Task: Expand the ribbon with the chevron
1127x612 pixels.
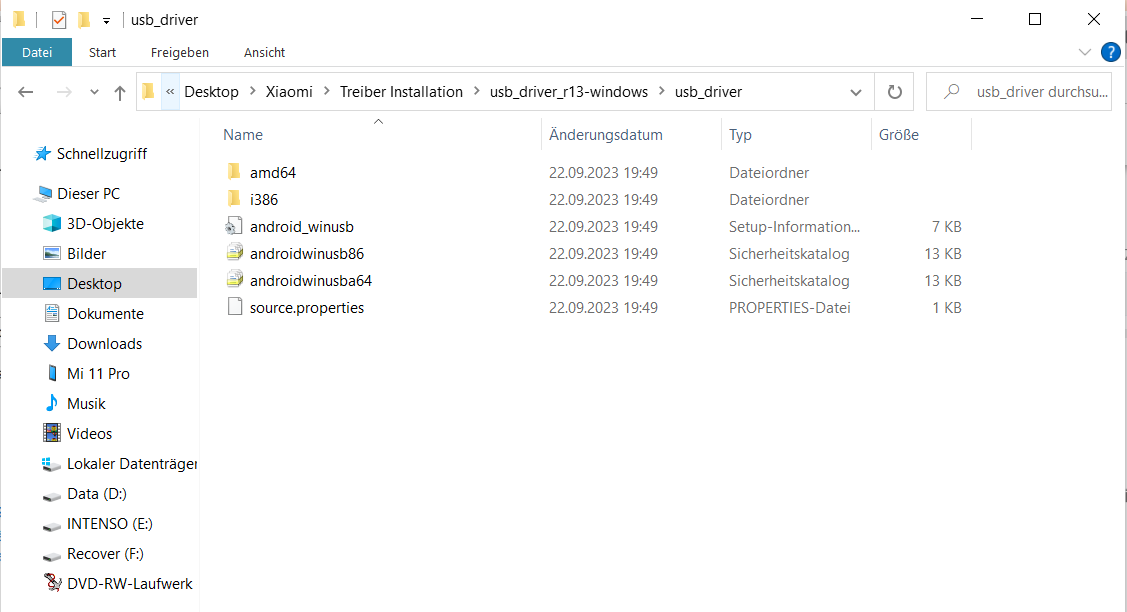Action: 1085,52
